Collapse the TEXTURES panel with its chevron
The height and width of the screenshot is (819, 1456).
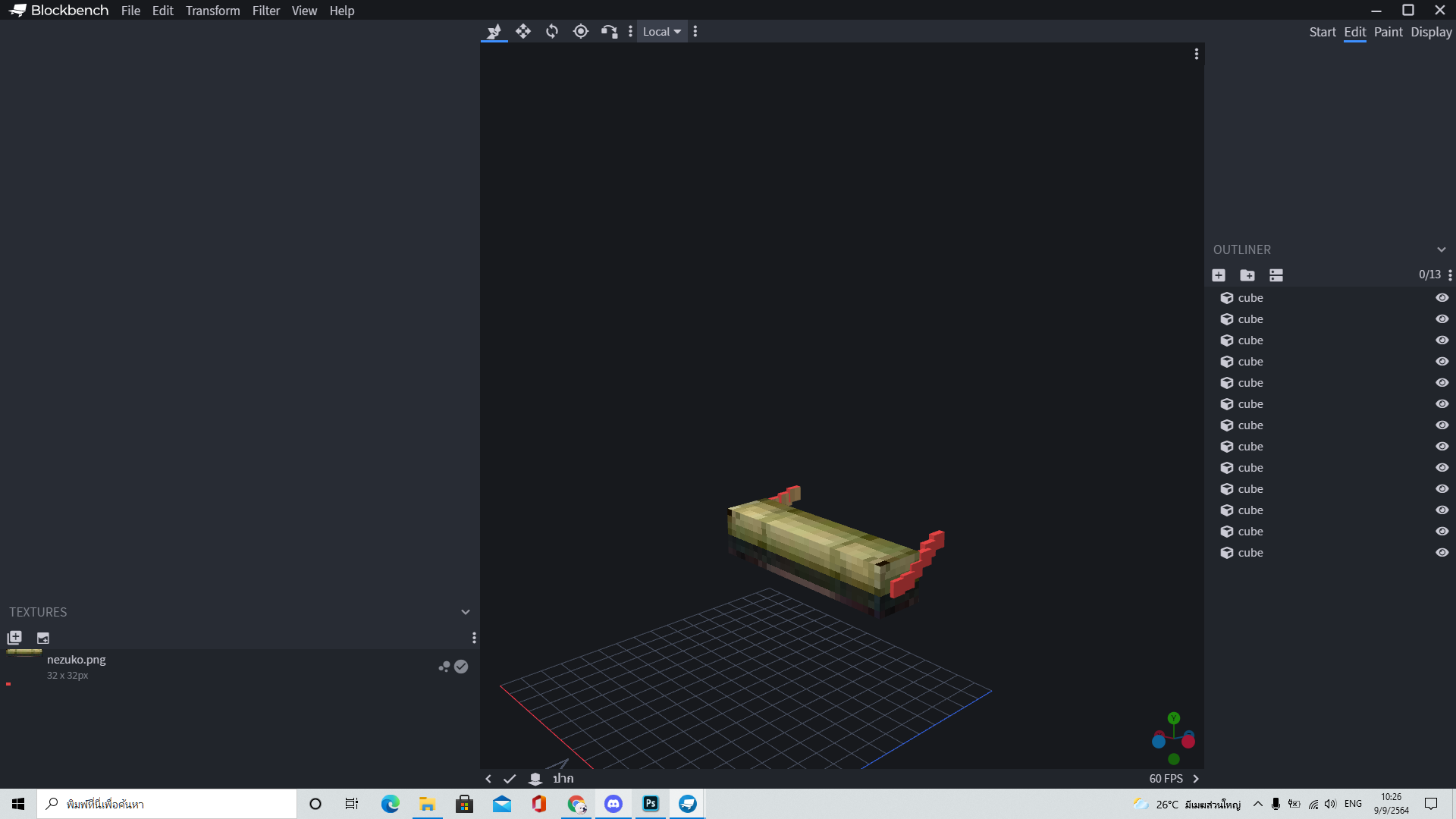(466, 612)
